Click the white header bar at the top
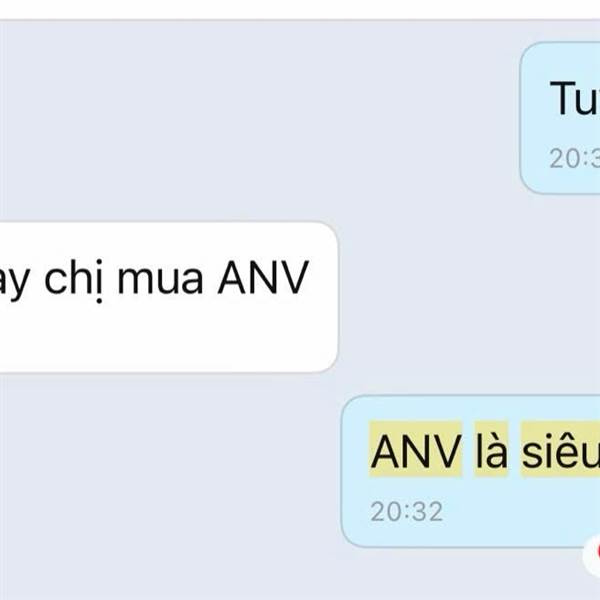The width and height of the screenshot is (600, 600). [x=300, y=9]
